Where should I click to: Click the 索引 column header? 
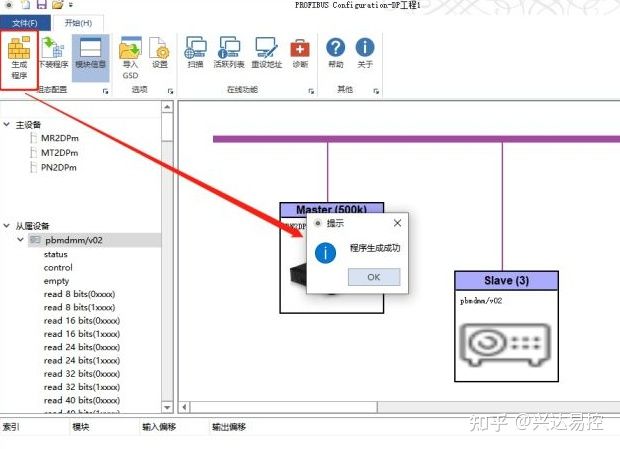[11, 427]
